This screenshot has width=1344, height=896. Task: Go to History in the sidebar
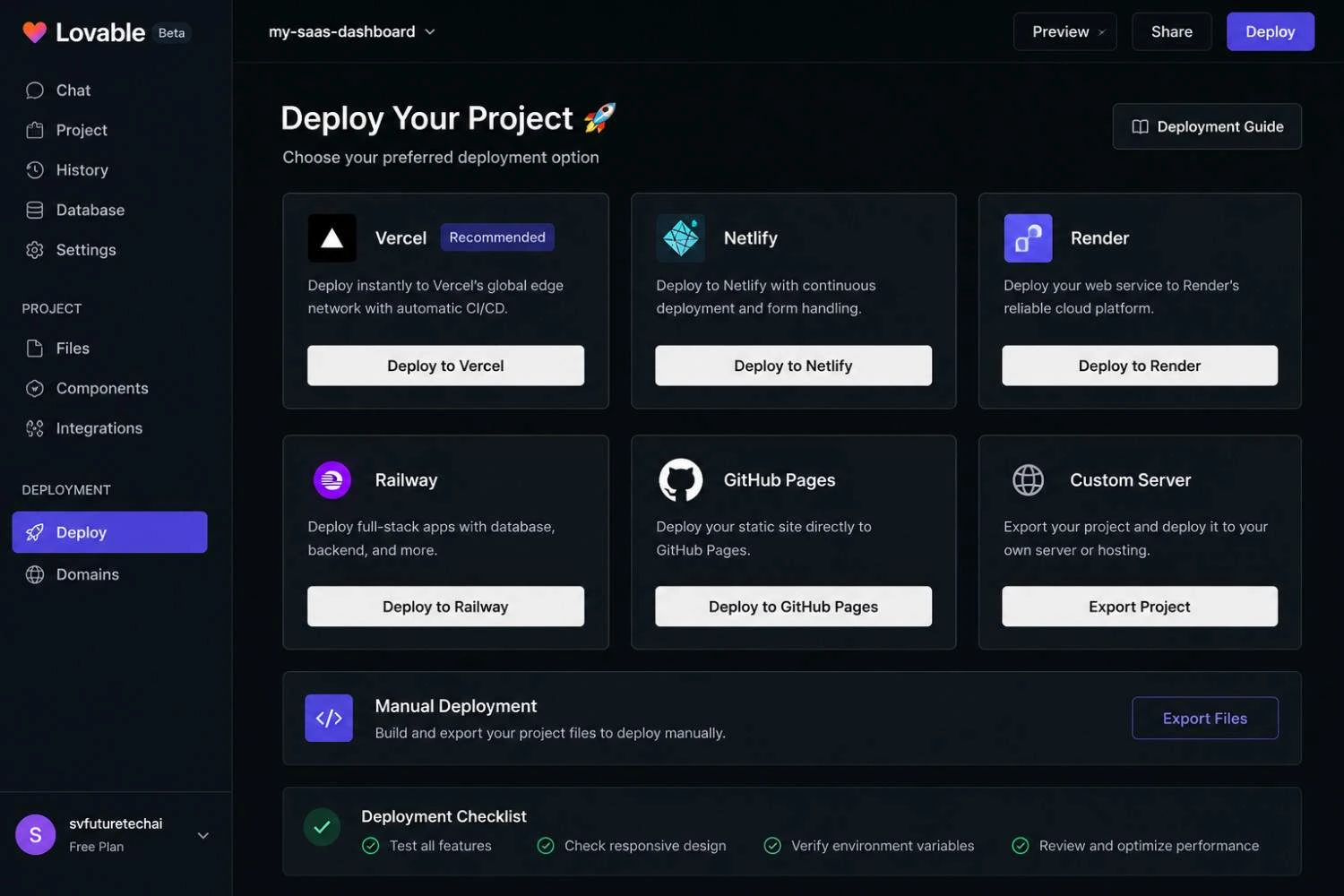(x=109, y=170)
